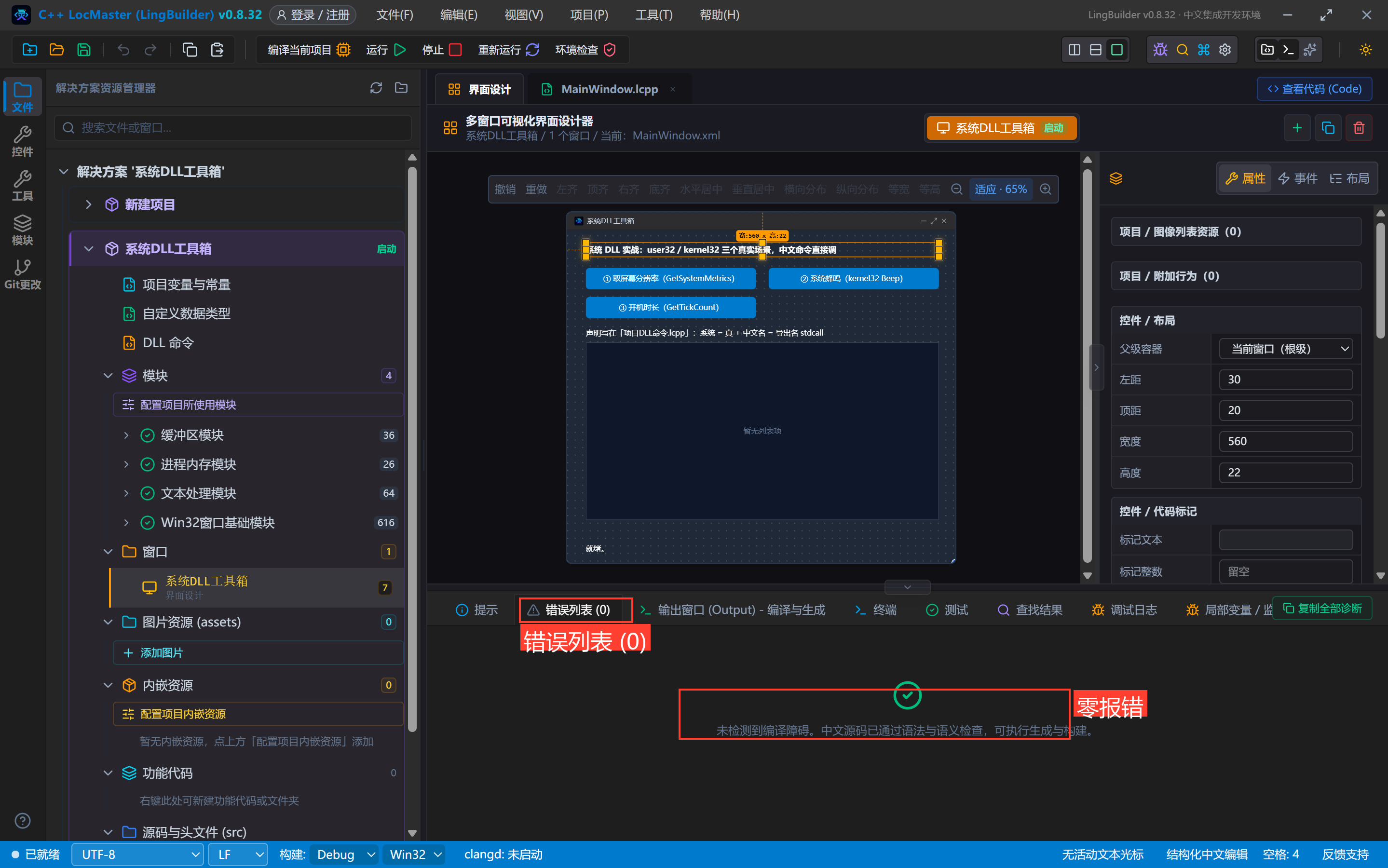The width and height of the screenshot is (1388, 868).
Task: Open the 工具(T) menu
Action: tap(653, 15)
